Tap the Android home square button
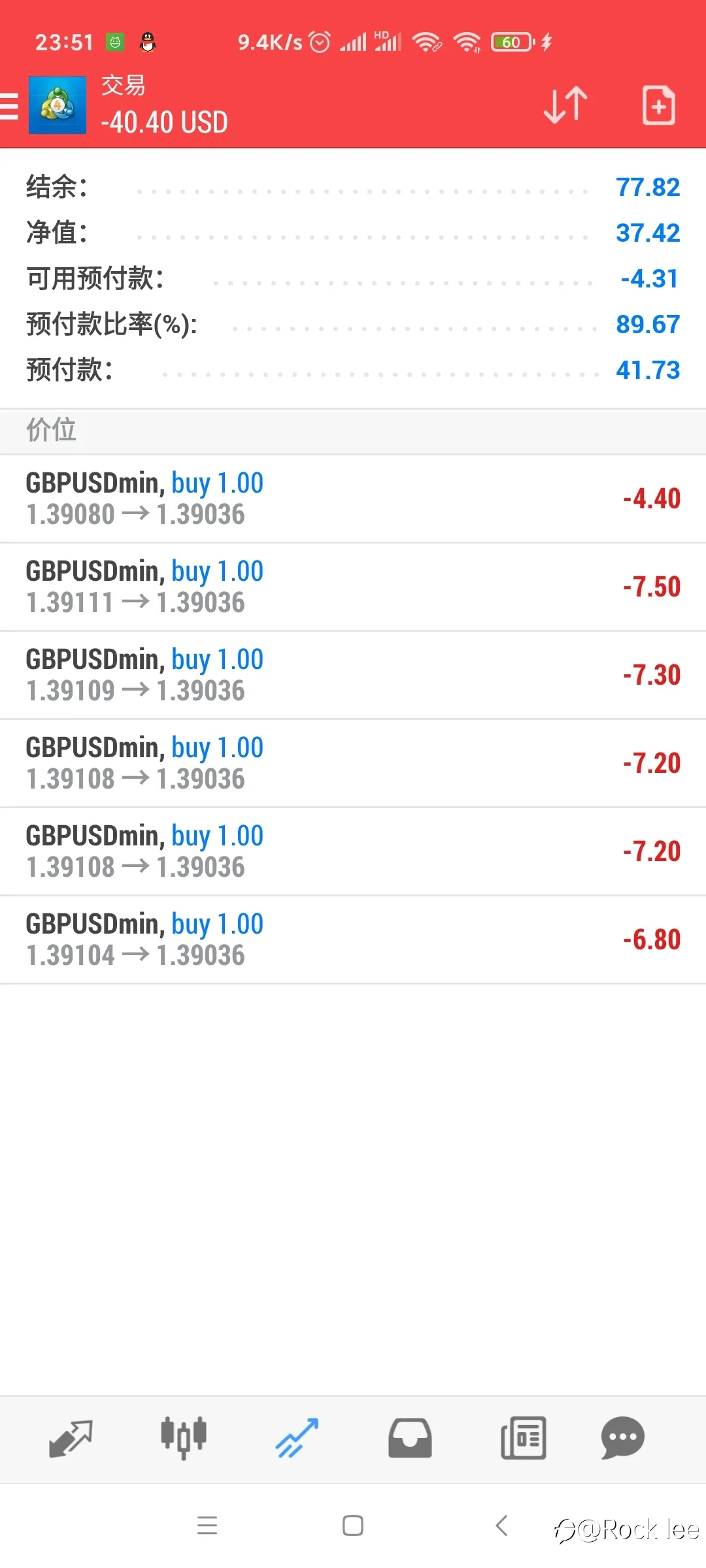This screenshot has height=1568, width=706. tap(353, 1526)
